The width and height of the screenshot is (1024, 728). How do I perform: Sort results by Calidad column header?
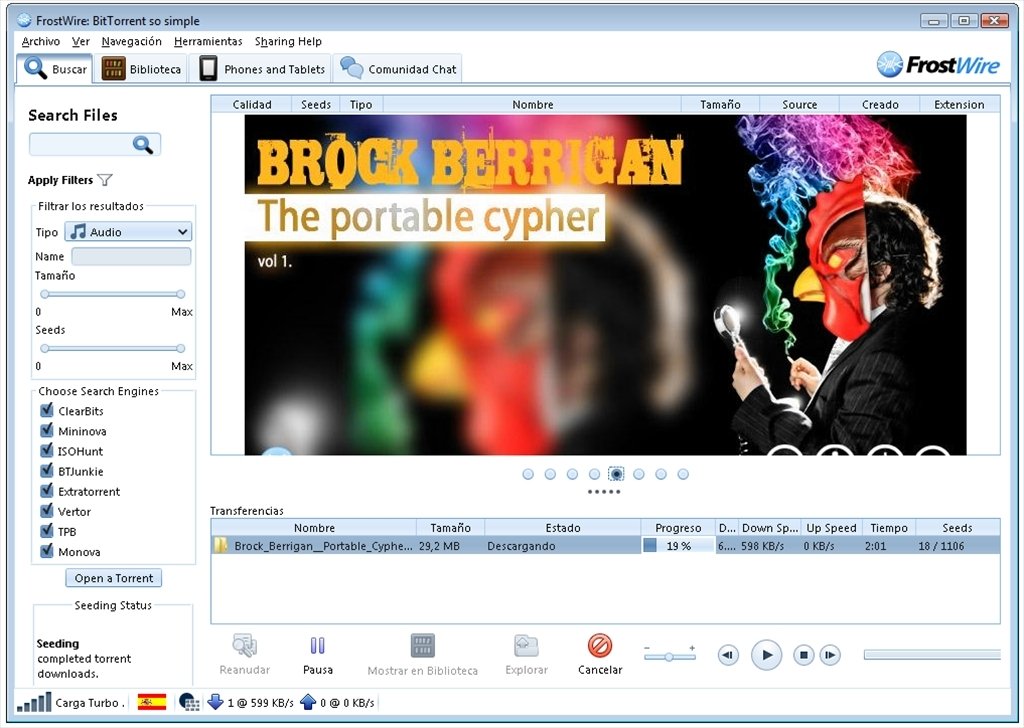tap(251, 104)
